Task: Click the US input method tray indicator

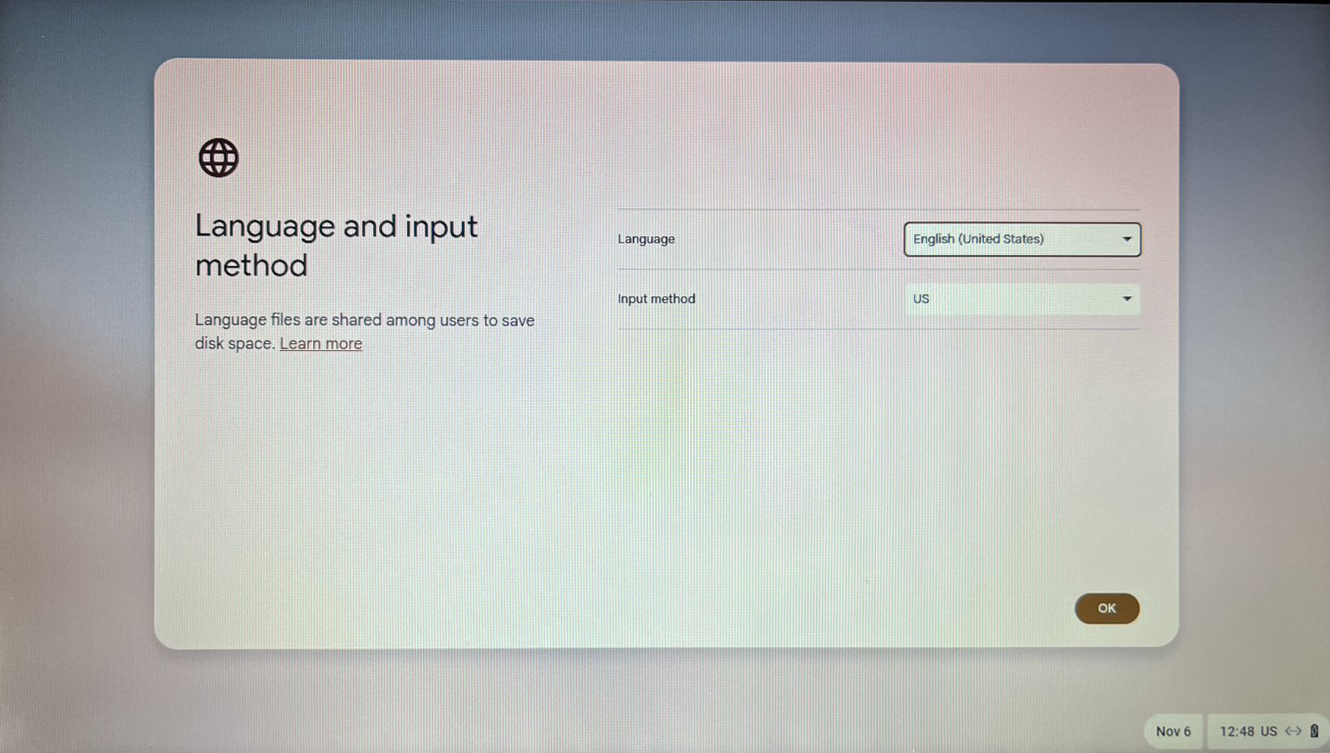Action: click(x=1268, y=732)
